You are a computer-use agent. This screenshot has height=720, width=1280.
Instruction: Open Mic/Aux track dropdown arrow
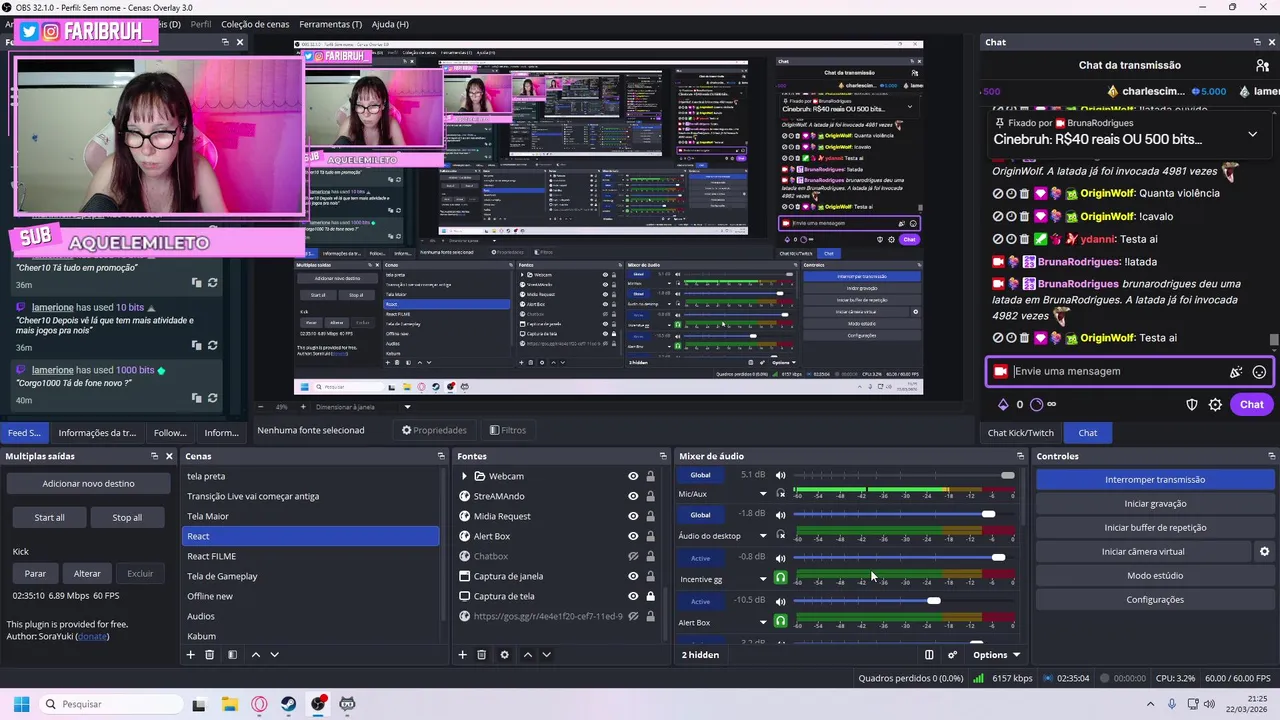pyautogui.click(x=763, y=494)
